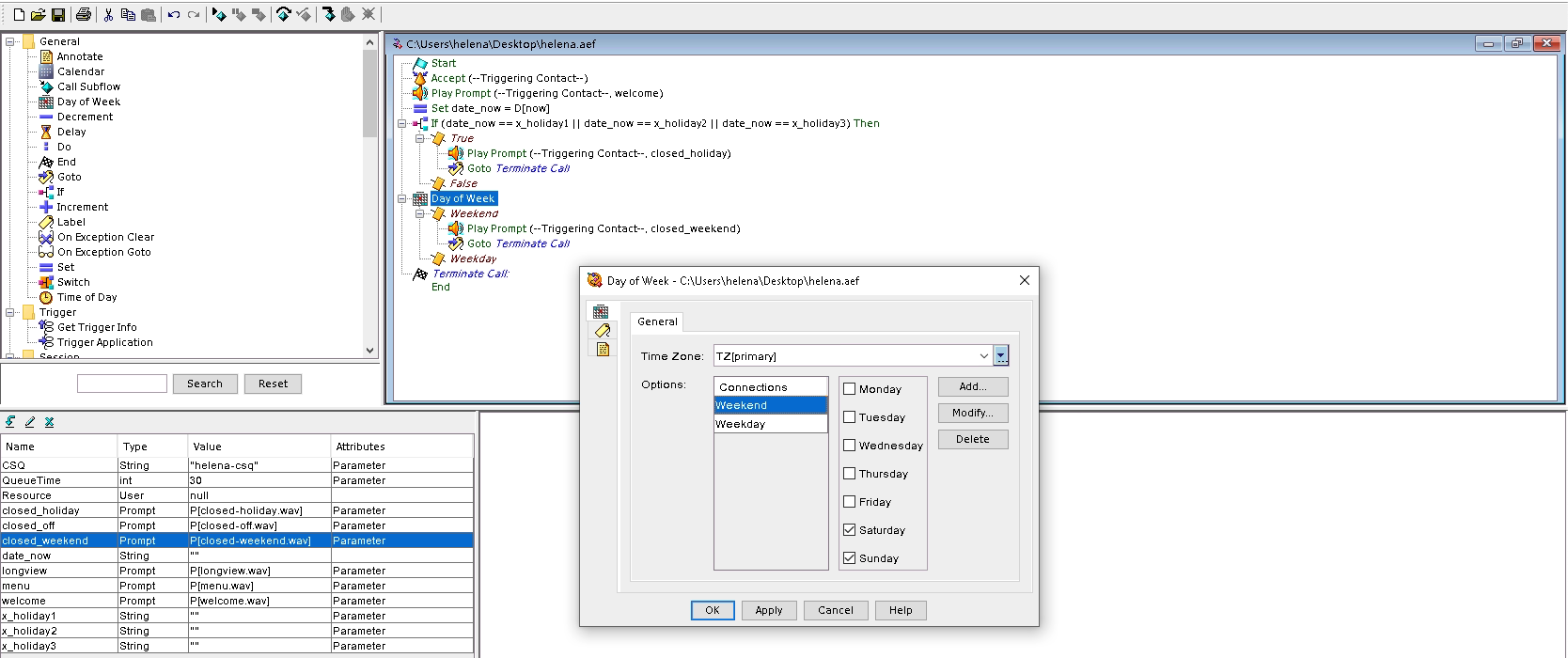Click the Save floppy disk toolbar icon
Screen dimensions: 1568x658
[x=58, y=14]
